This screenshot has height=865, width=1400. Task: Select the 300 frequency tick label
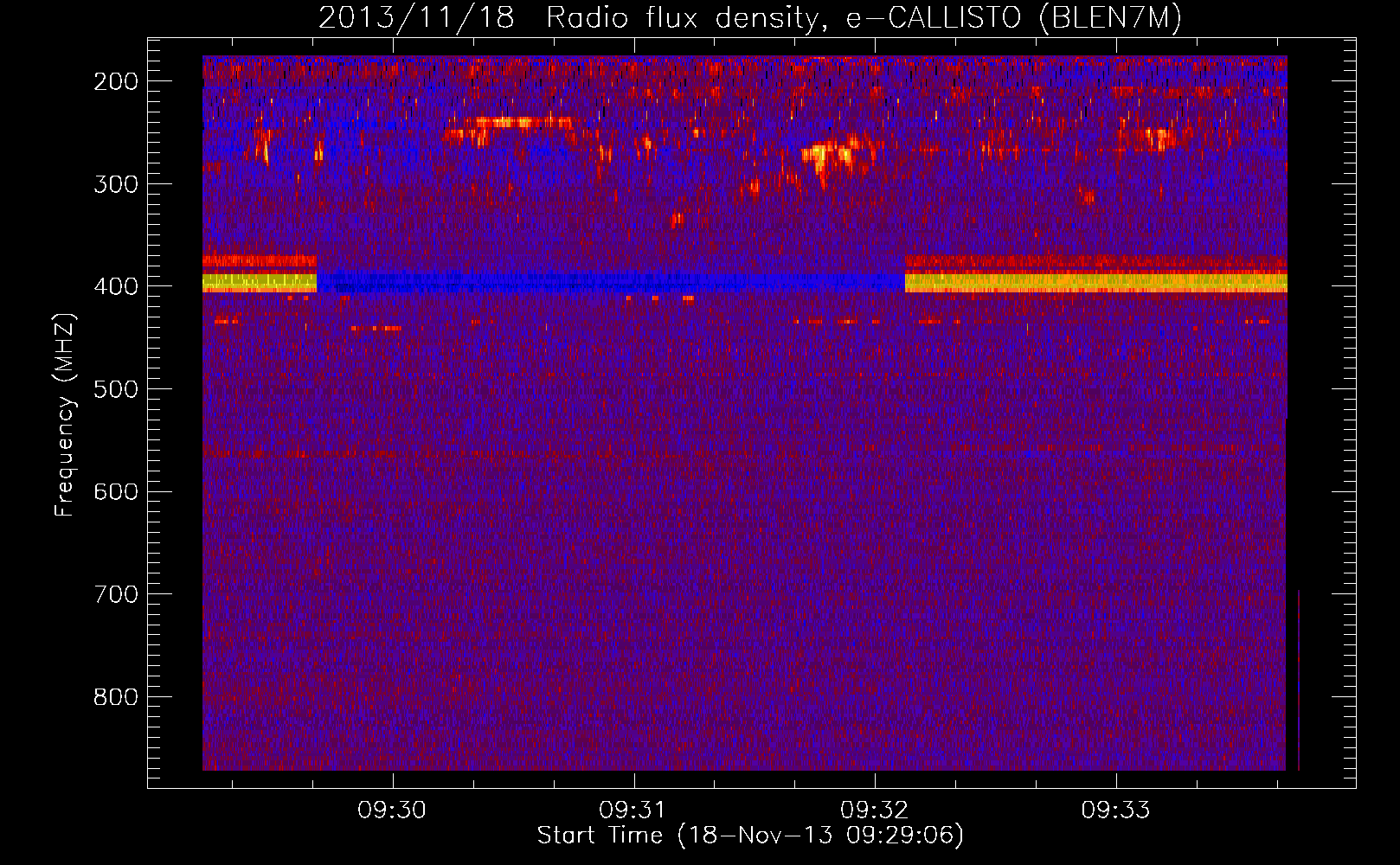point(116,184)
